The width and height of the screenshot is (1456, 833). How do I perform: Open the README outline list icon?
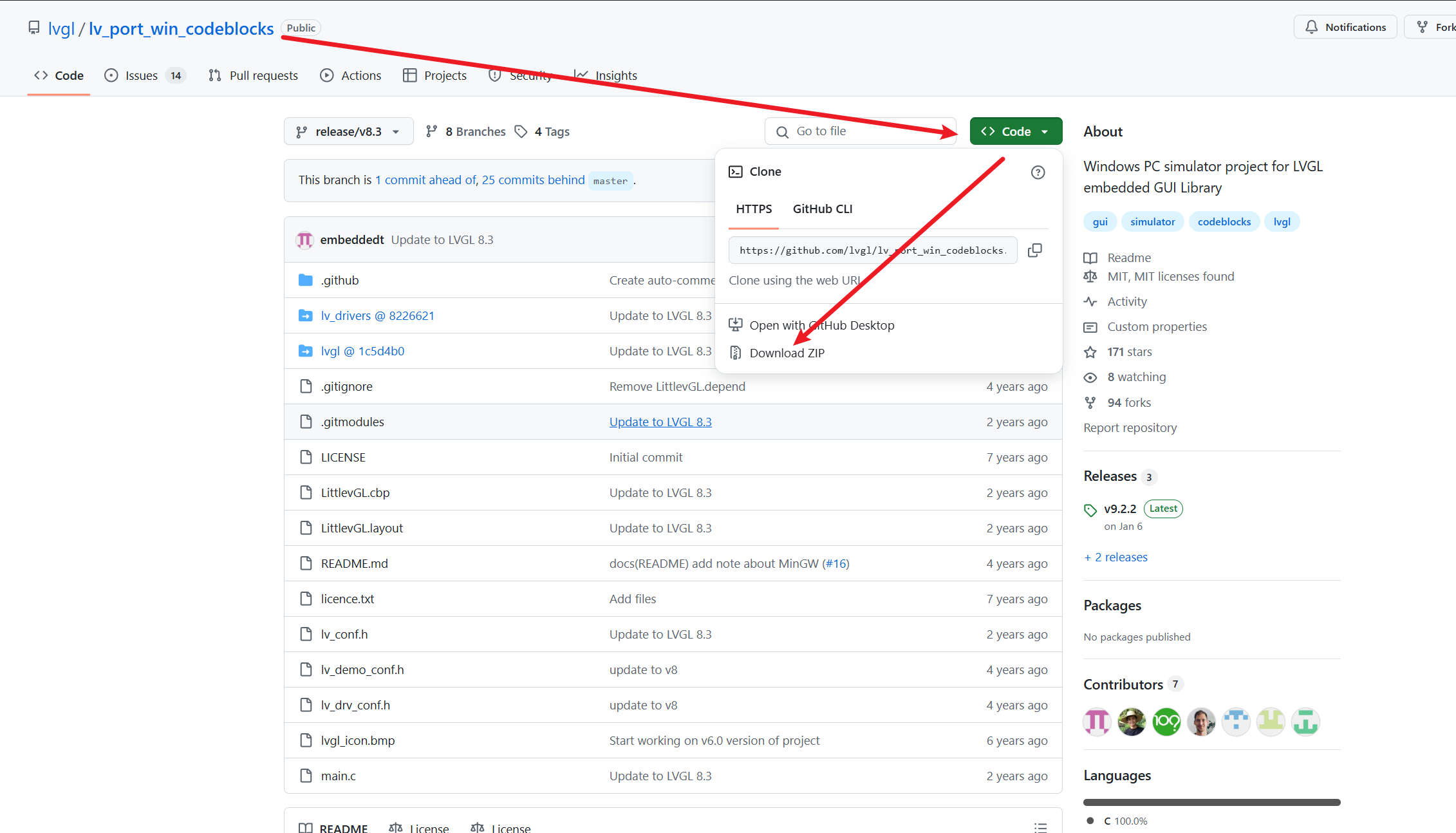(1040, 827)
